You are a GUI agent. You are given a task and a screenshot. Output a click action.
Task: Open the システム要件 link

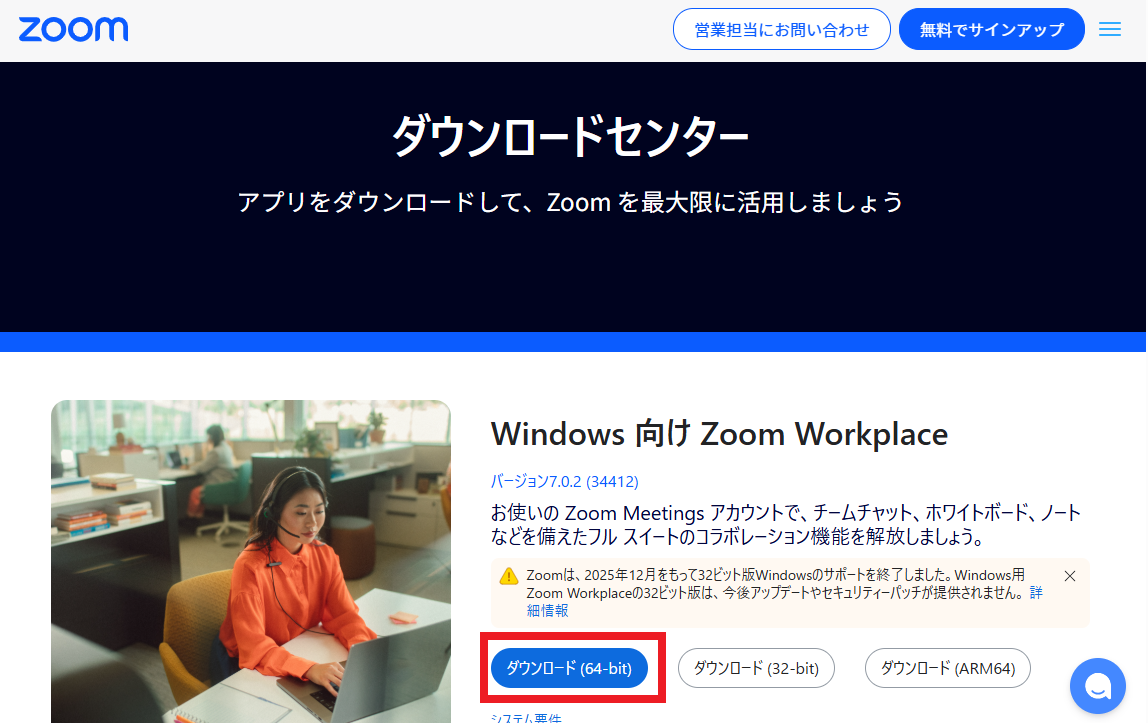(526, 717)
